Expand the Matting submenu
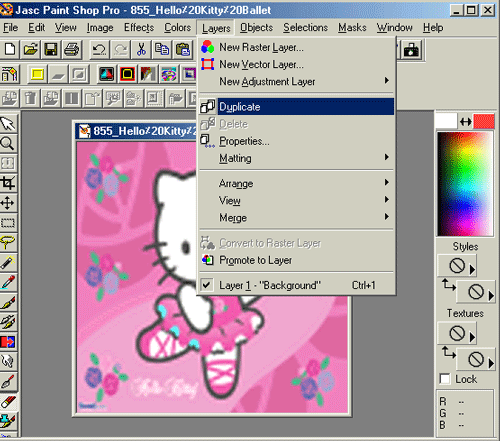This screenshot has width=500, height=441. click(x=297, y=158)
